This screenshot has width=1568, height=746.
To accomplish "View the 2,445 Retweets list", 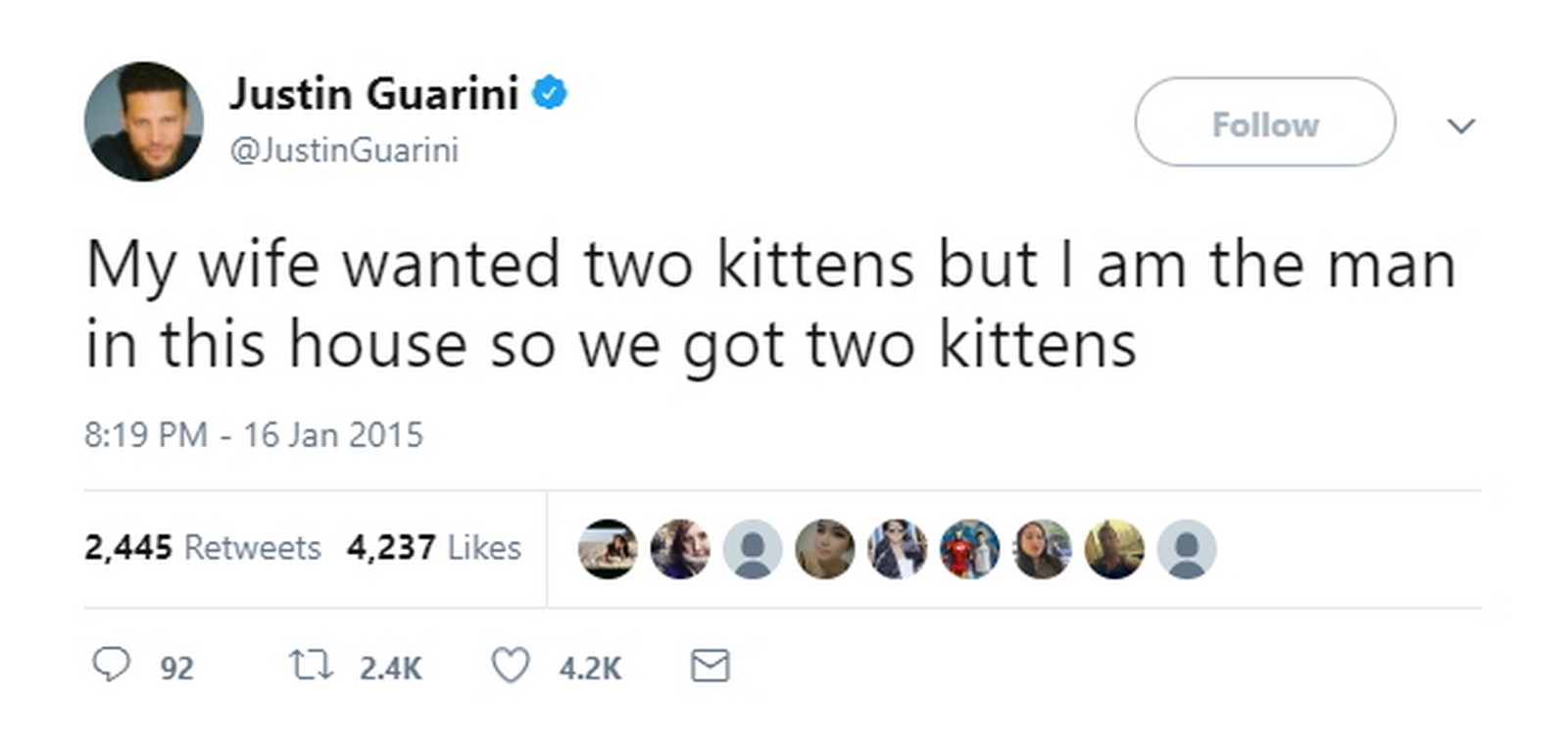I will point(203,547).
